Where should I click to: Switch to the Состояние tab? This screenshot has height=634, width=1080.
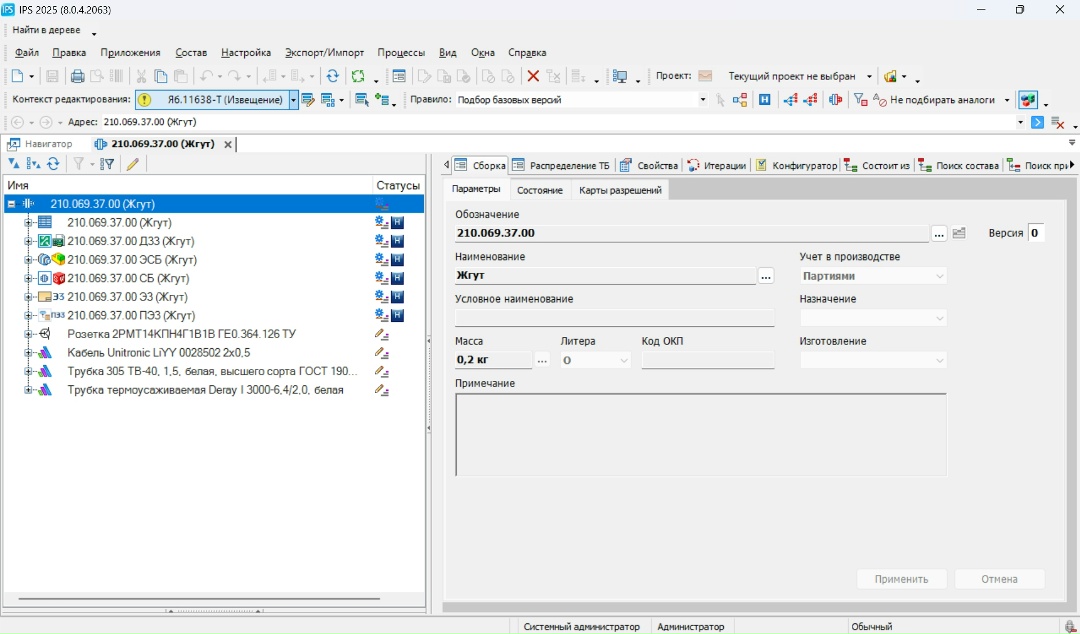(x=539, y=190)
